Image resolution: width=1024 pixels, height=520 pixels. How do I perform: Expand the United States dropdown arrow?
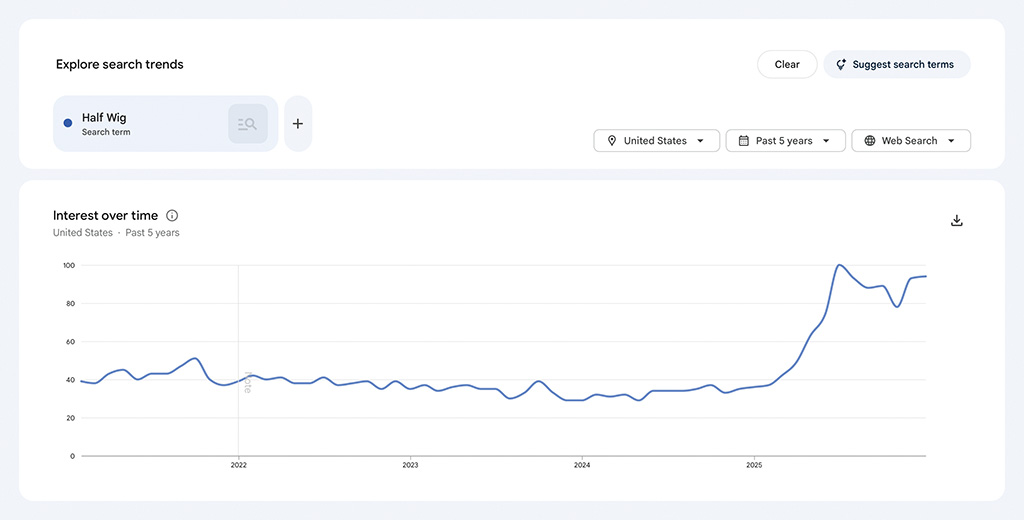point(701,141)
